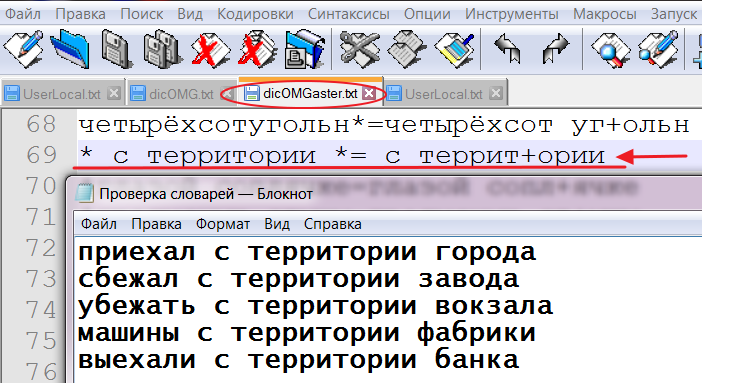Create a new document with the New icon
The width and height of the screenshot is (752, 386).
(23, 49)
